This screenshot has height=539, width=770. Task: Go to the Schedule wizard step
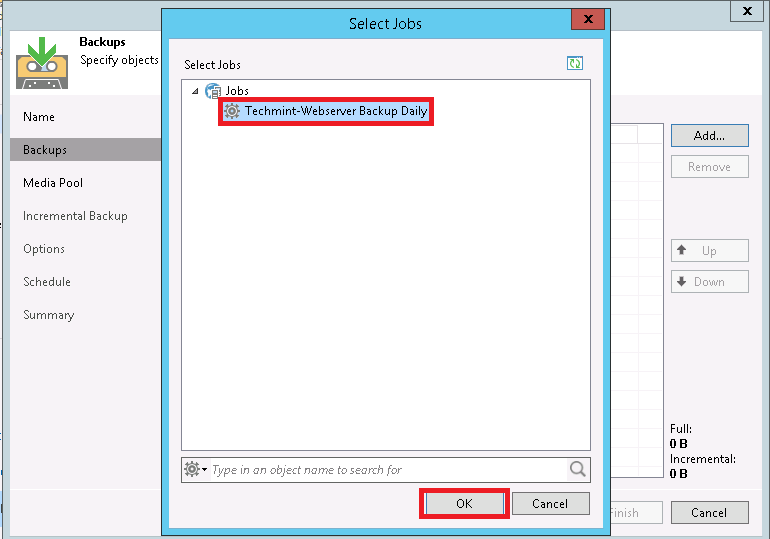[47, 282]
